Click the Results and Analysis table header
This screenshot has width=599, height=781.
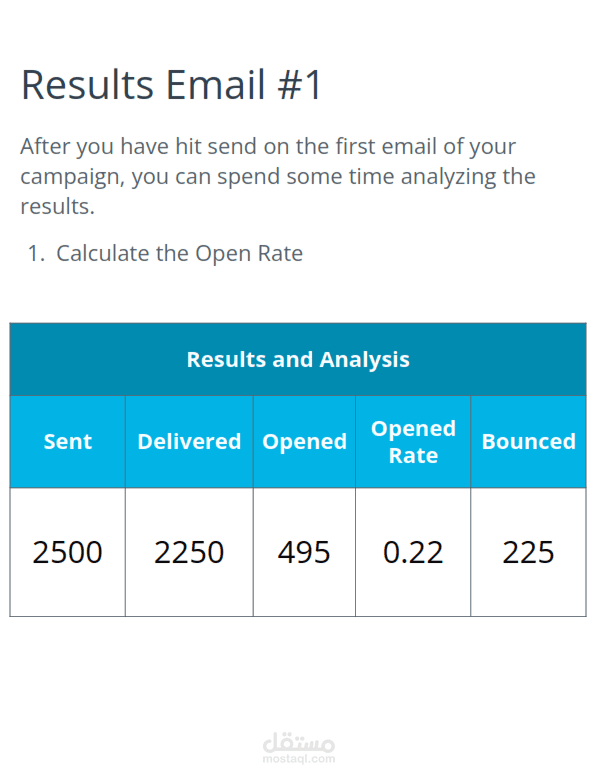(298, 359)
